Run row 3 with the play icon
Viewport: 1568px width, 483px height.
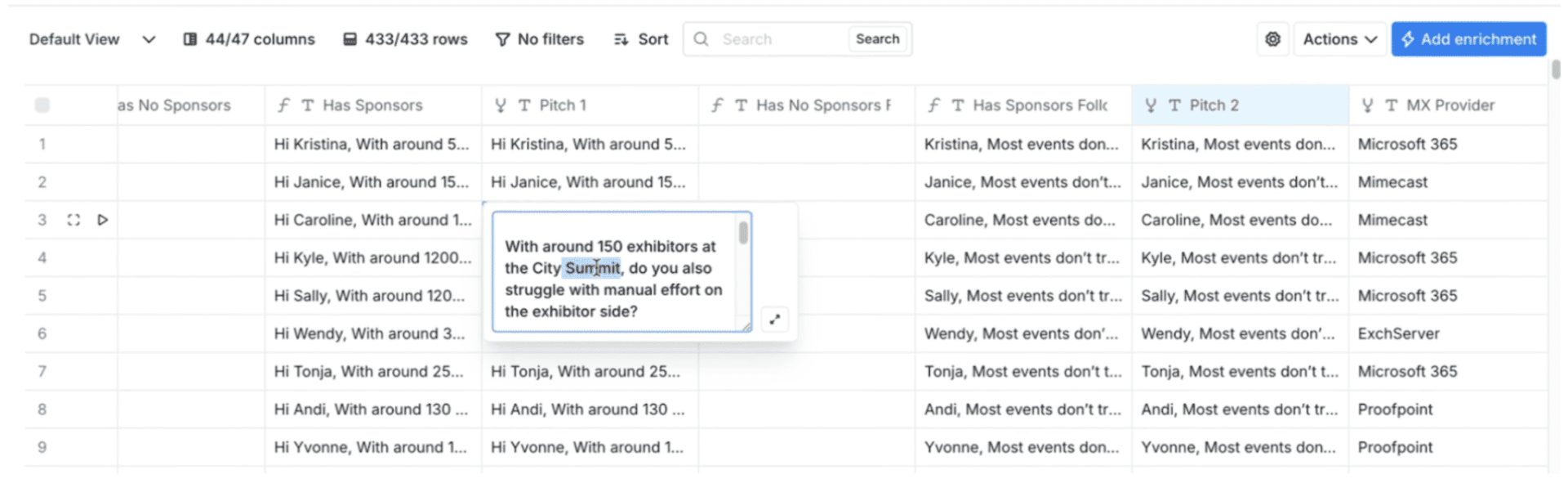(x=103, y=220)
